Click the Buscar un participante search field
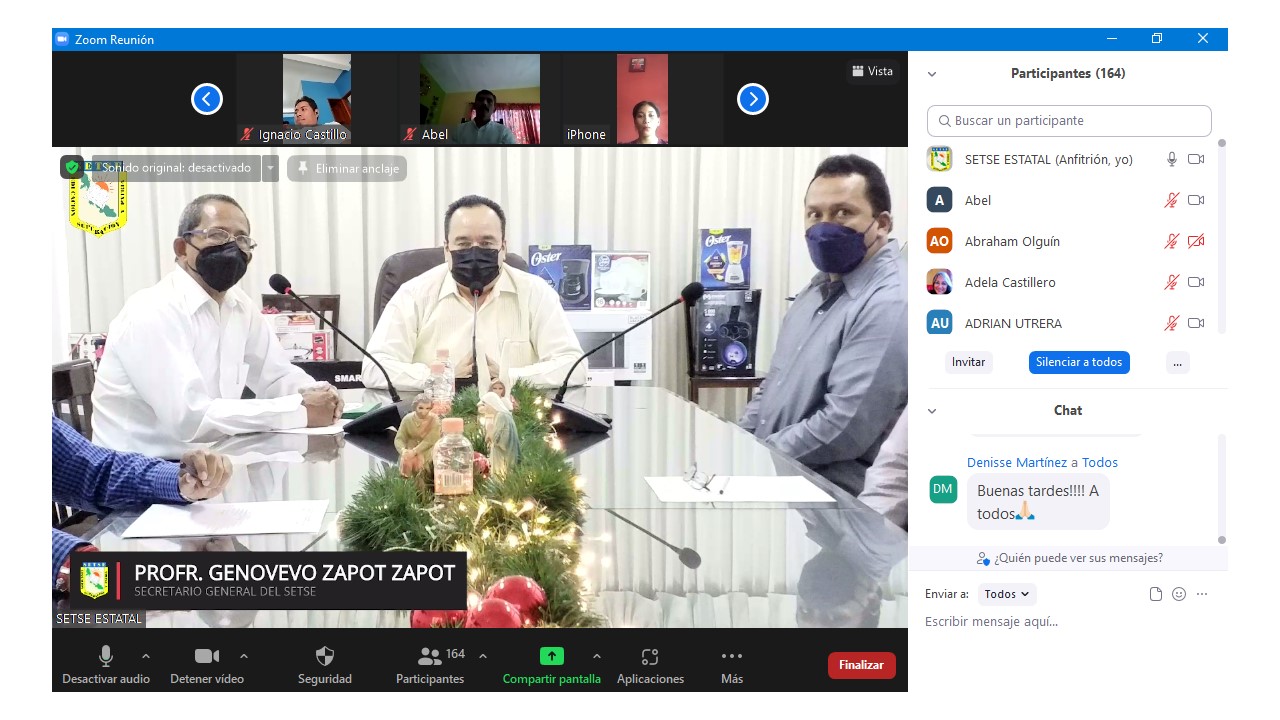This screenshot has height=720, width=1280. pyautogui.click(x=1068, y=121)
